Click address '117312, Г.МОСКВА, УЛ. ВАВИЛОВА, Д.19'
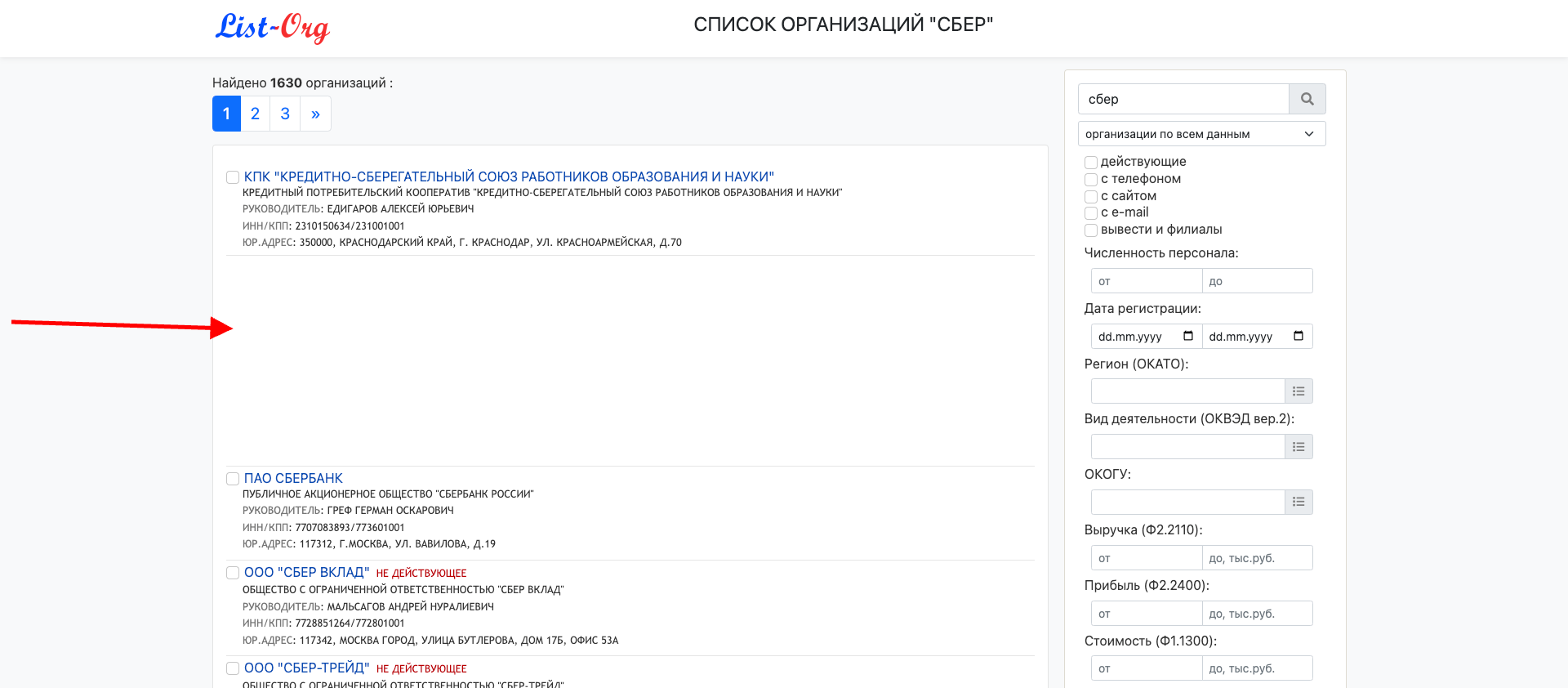The image size is (1568, 688). 398,544
